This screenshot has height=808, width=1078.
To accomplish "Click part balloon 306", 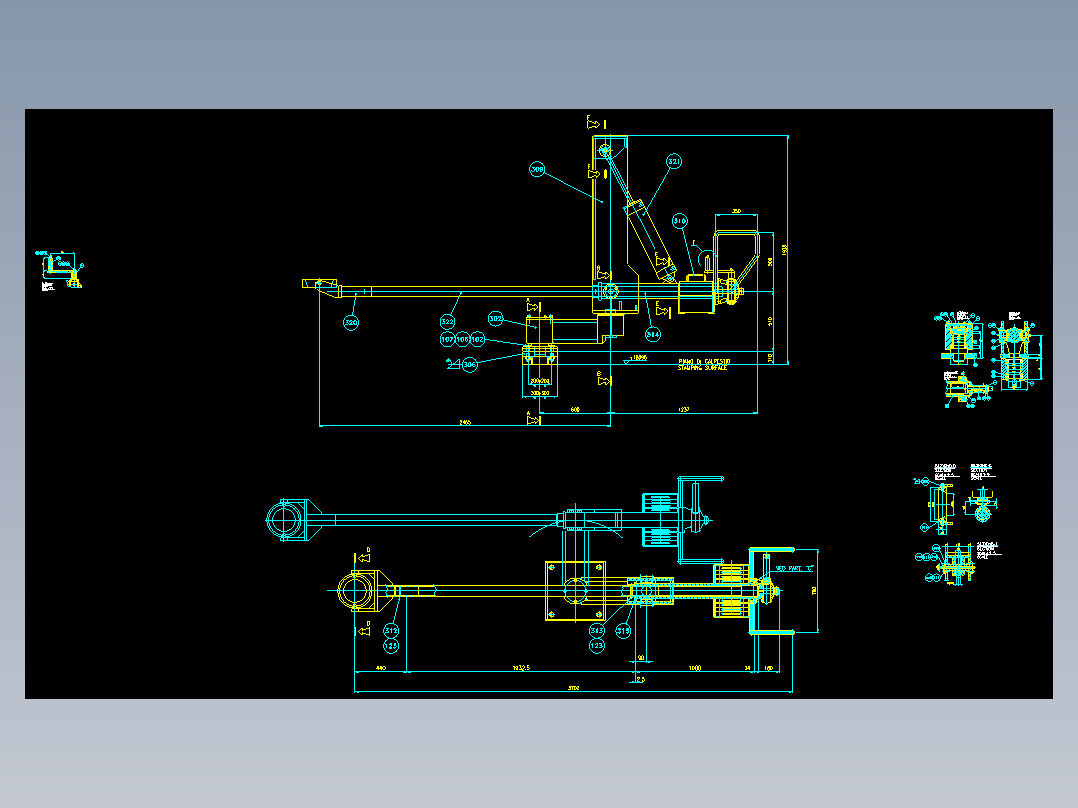I will point(470,364).
